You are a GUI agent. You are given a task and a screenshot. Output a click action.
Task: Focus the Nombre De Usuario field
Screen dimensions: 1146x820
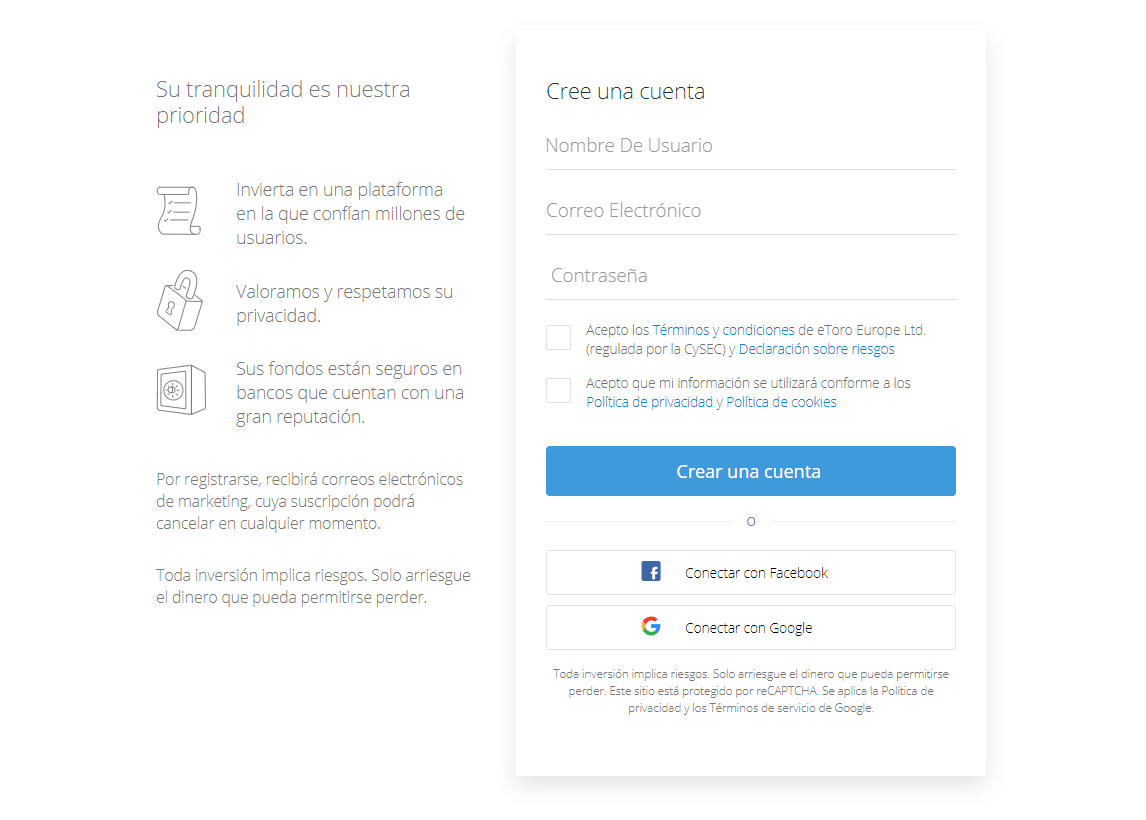[751, 146]
